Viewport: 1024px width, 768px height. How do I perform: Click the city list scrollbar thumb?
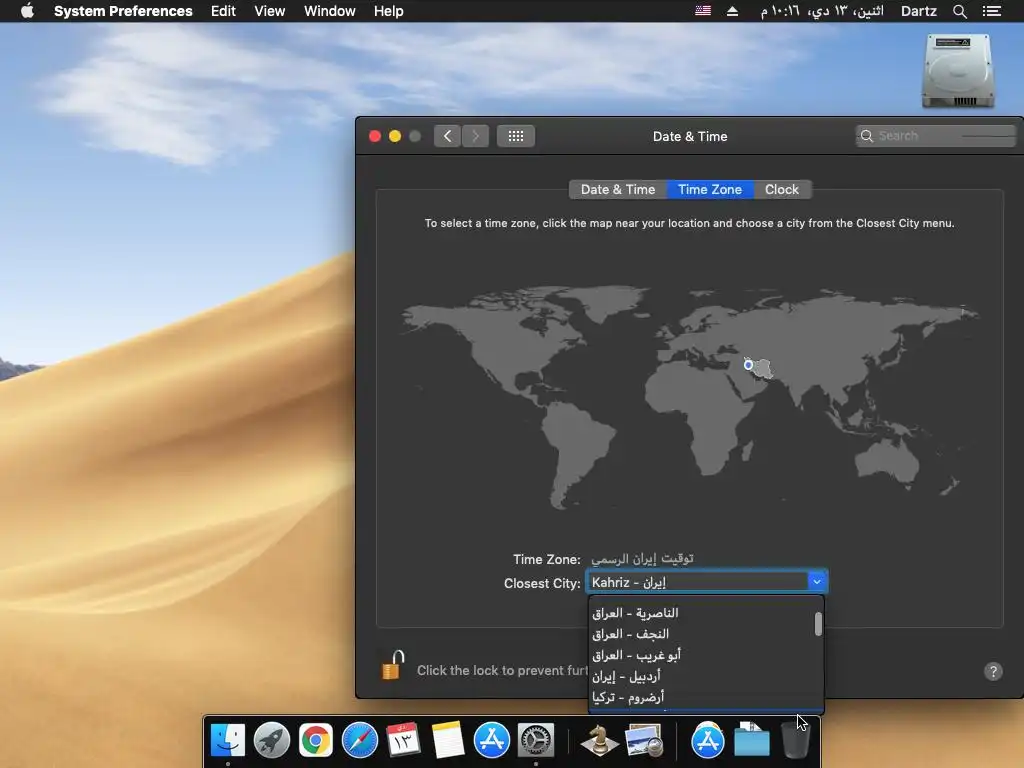[818, 624]
